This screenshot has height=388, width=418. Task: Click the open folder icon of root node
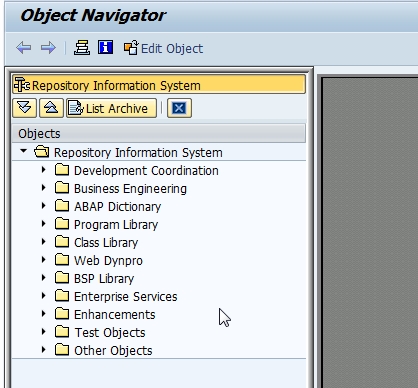pos(42,152)
